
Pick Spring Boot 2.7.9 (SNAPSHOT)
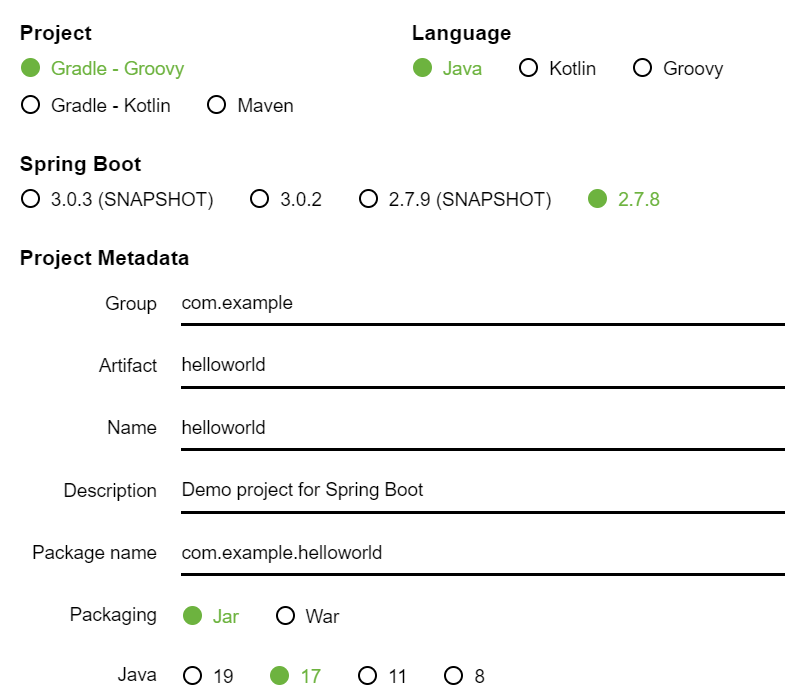369,199
